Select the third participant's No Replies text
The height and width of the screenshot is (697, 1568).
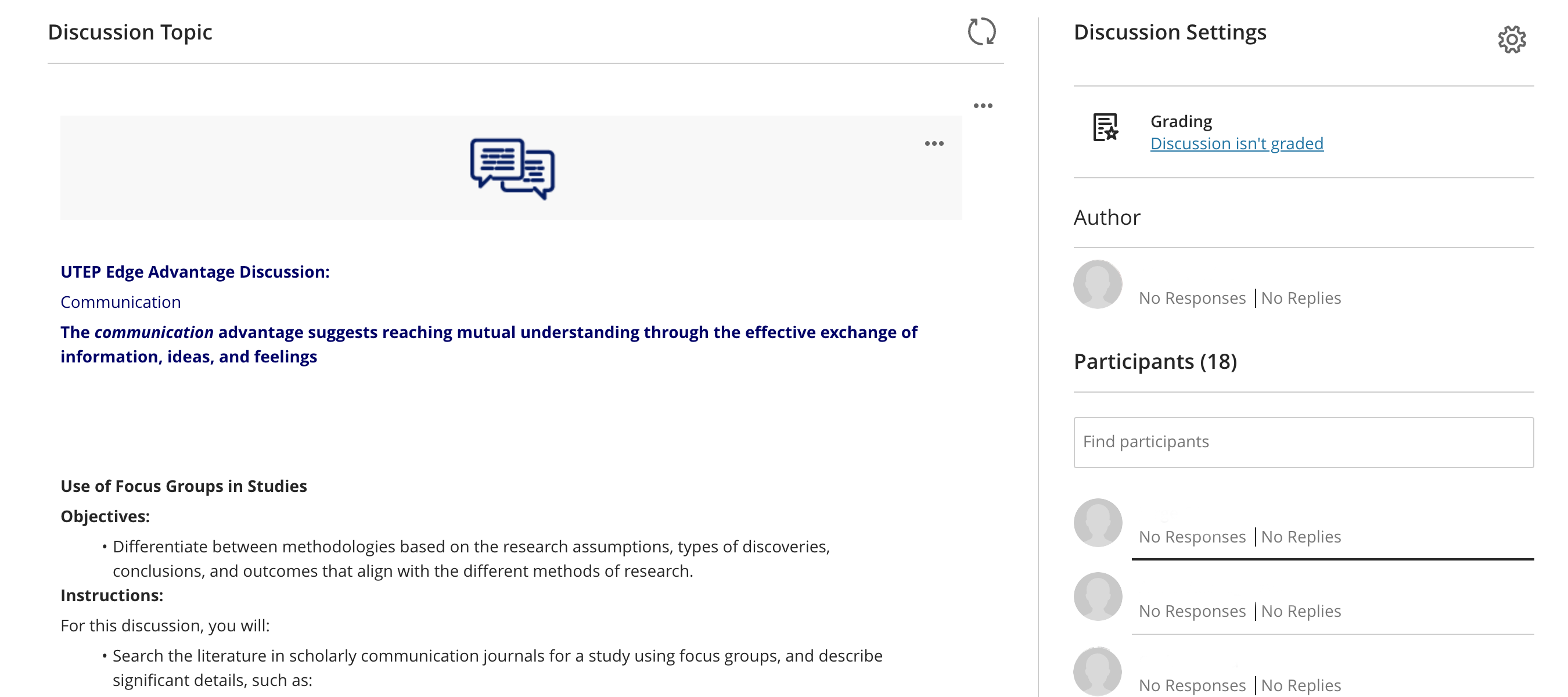click(1301, 685)
